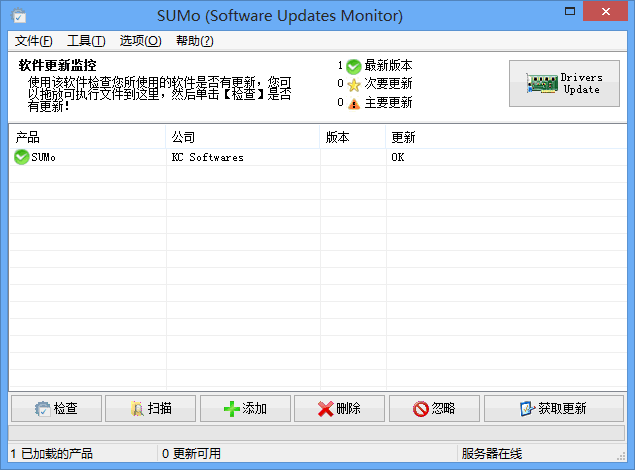Click the 获取更新 get update button
The height and width of the screenshot is (470, 635).
click(554, 408)
